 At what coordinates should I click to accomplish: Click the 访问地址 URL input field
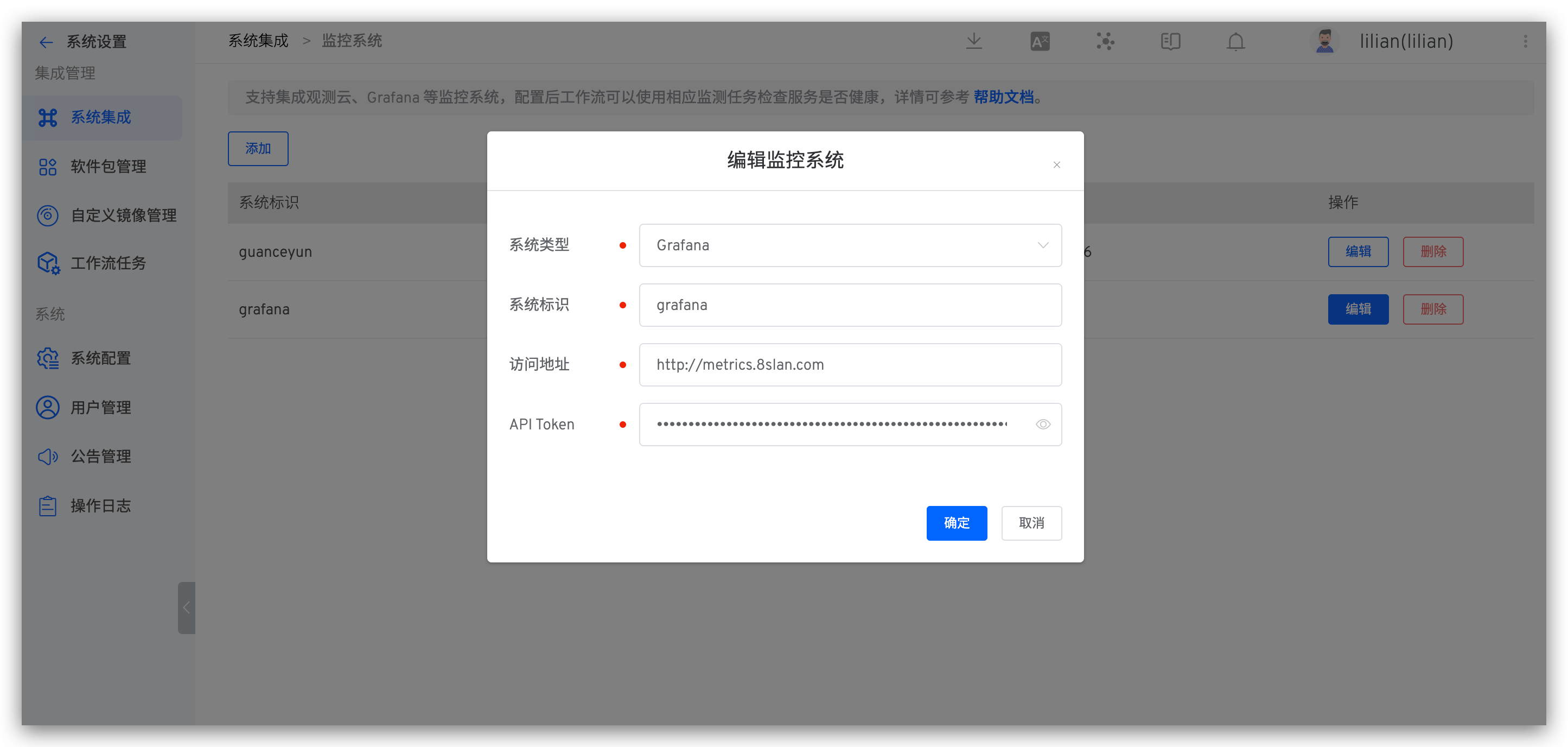[x=850, y=364]
